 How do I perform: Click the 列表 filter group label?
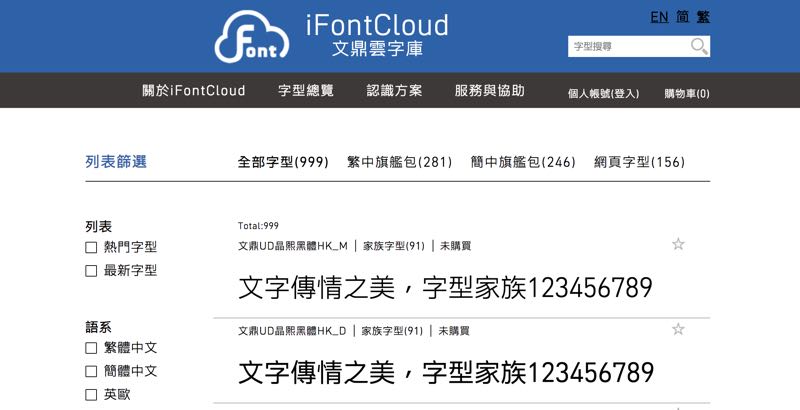pyautogui.click(x=98, y=226)
